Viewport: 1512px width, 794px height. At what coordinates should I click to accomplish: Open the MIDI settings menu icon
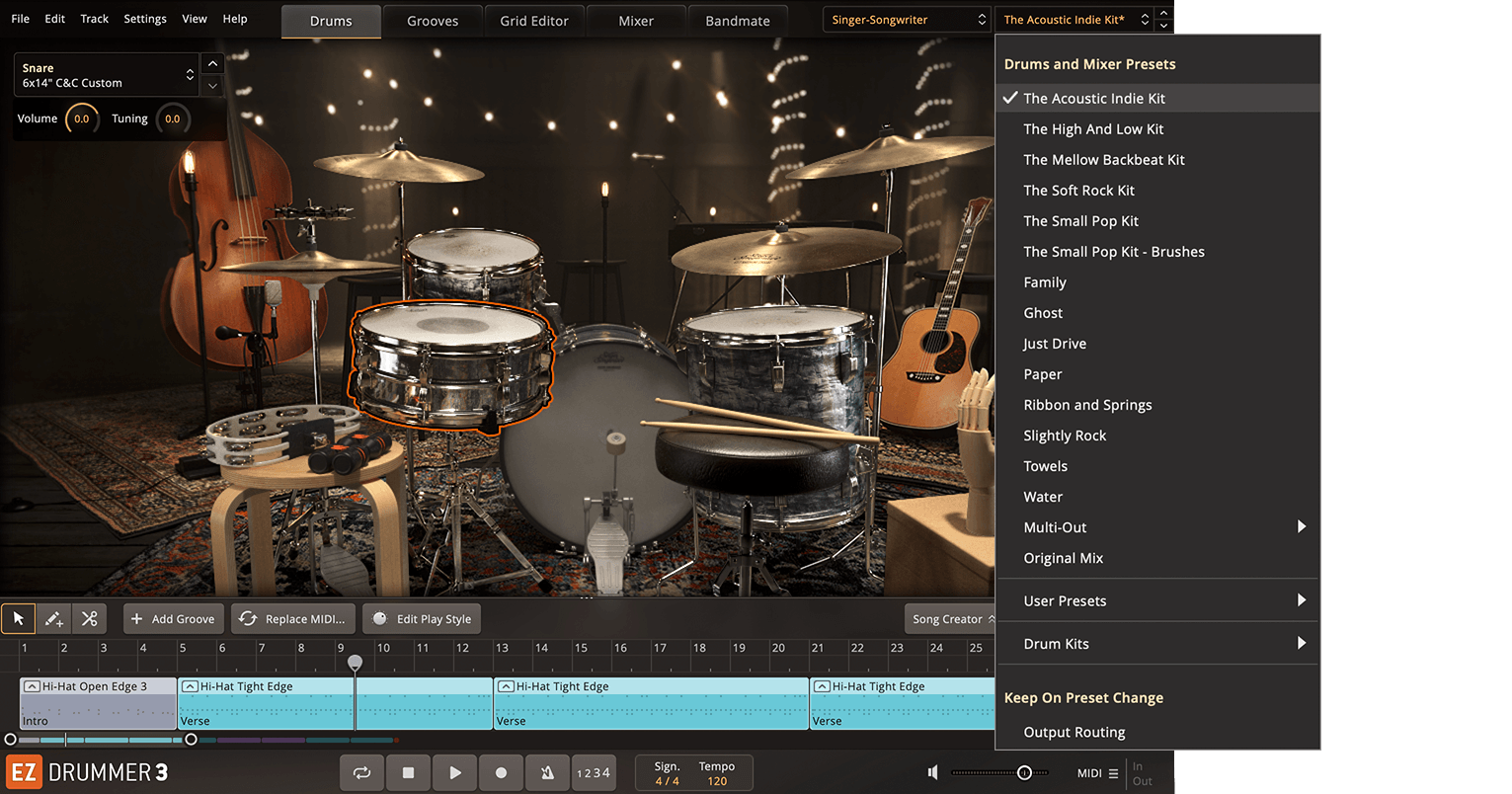[1113, 773]
